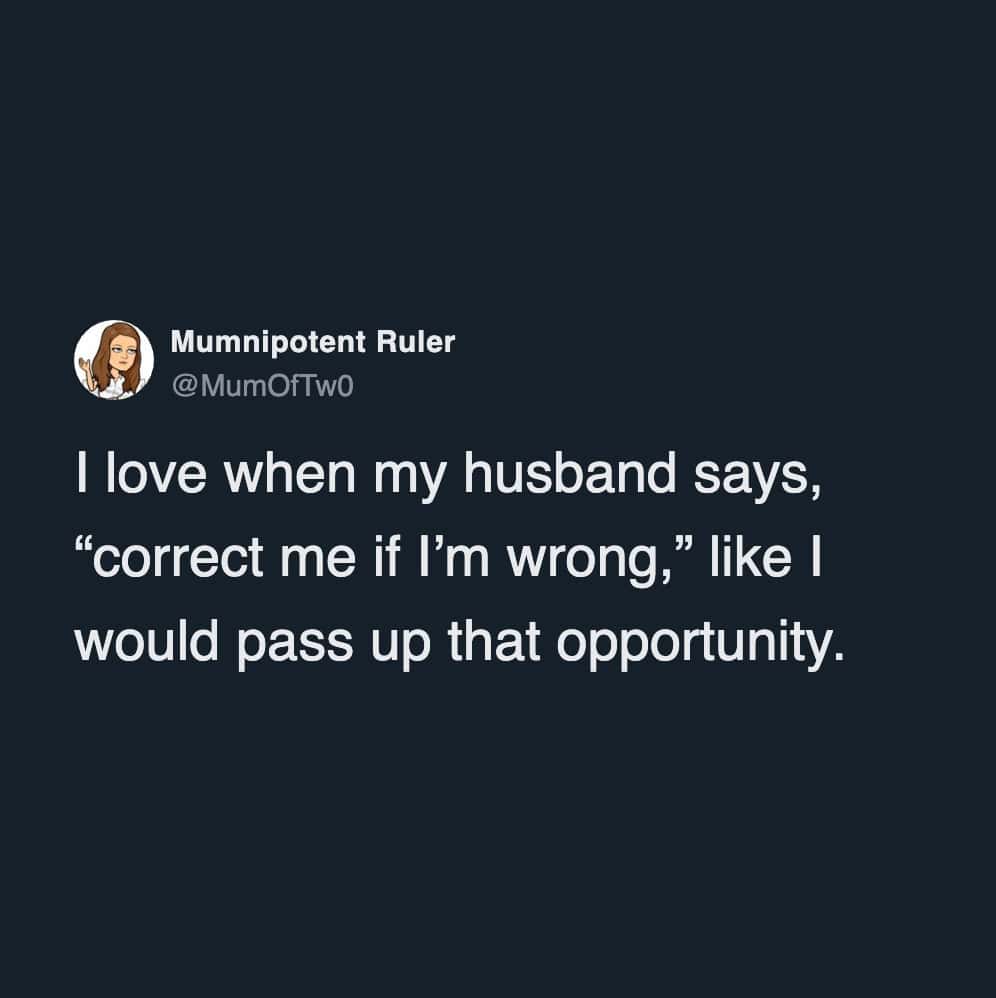This screenshot has width=996, height=998.
Task: Click the word "Ruler" in the name
Action: click(415, 342)
